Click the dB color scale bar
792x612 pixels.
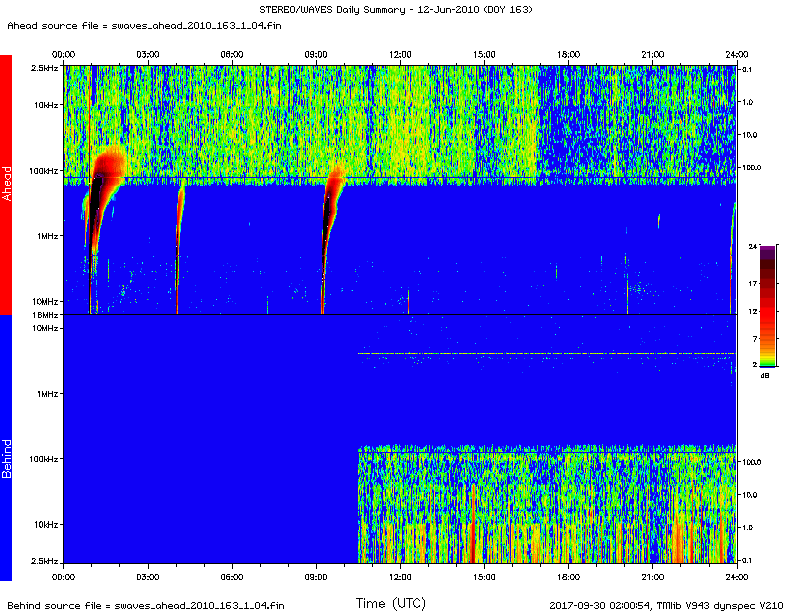click(x=765, y=305)
